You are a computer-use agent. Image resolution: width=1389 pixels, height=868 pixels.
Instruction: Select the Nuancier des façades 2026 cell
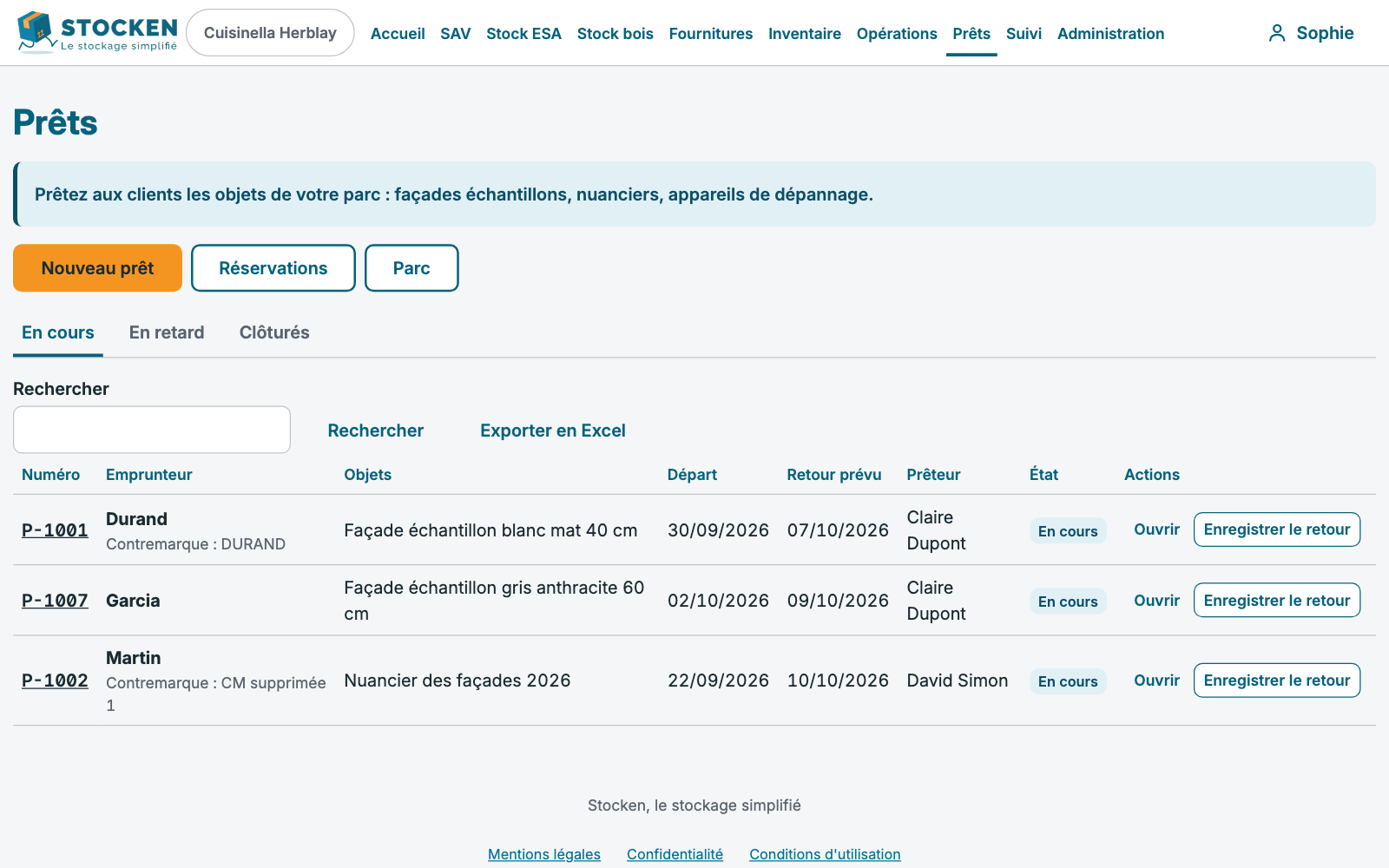458,681
